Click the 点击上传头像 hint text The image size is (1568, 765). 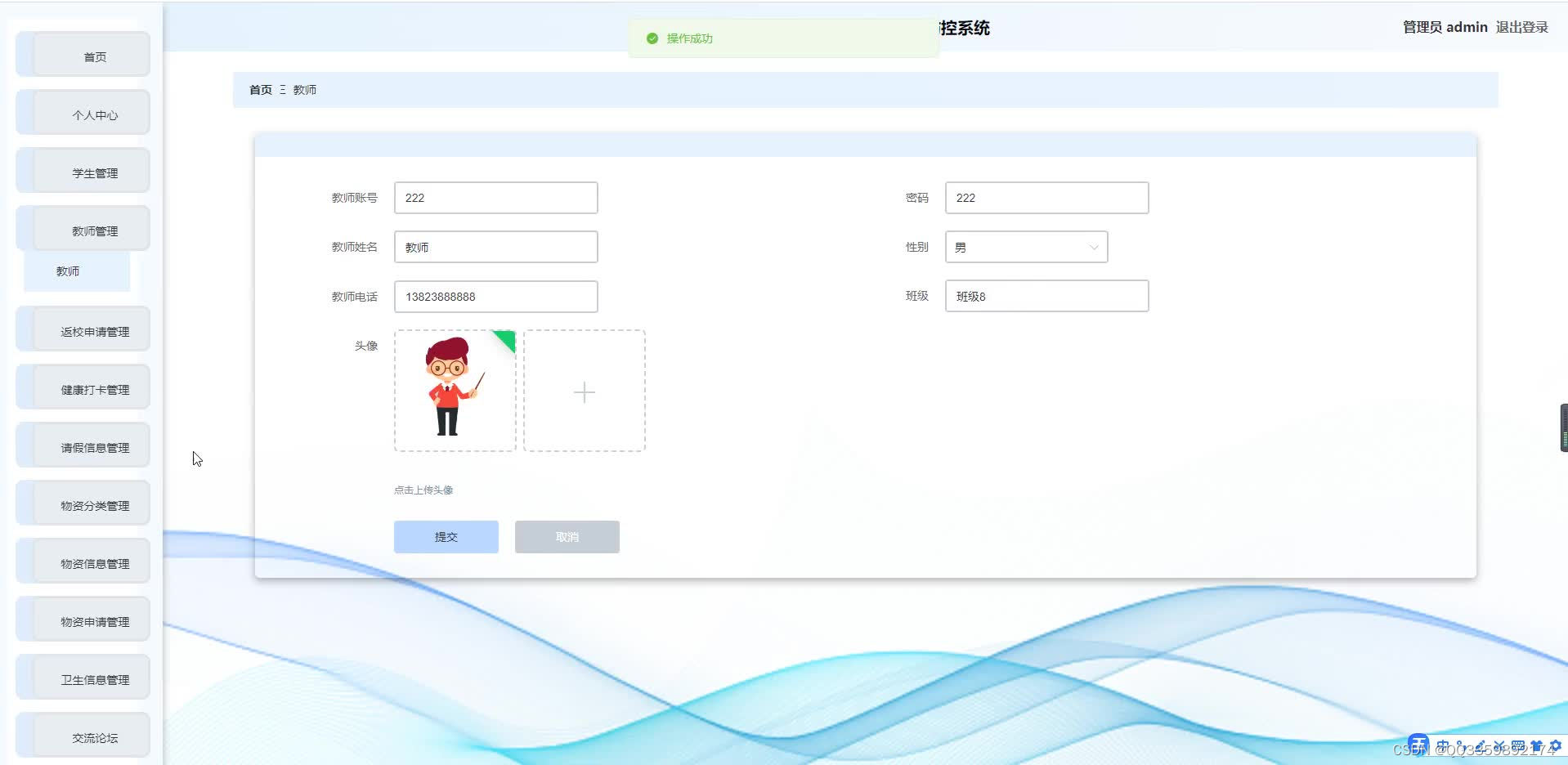(423, 490)
